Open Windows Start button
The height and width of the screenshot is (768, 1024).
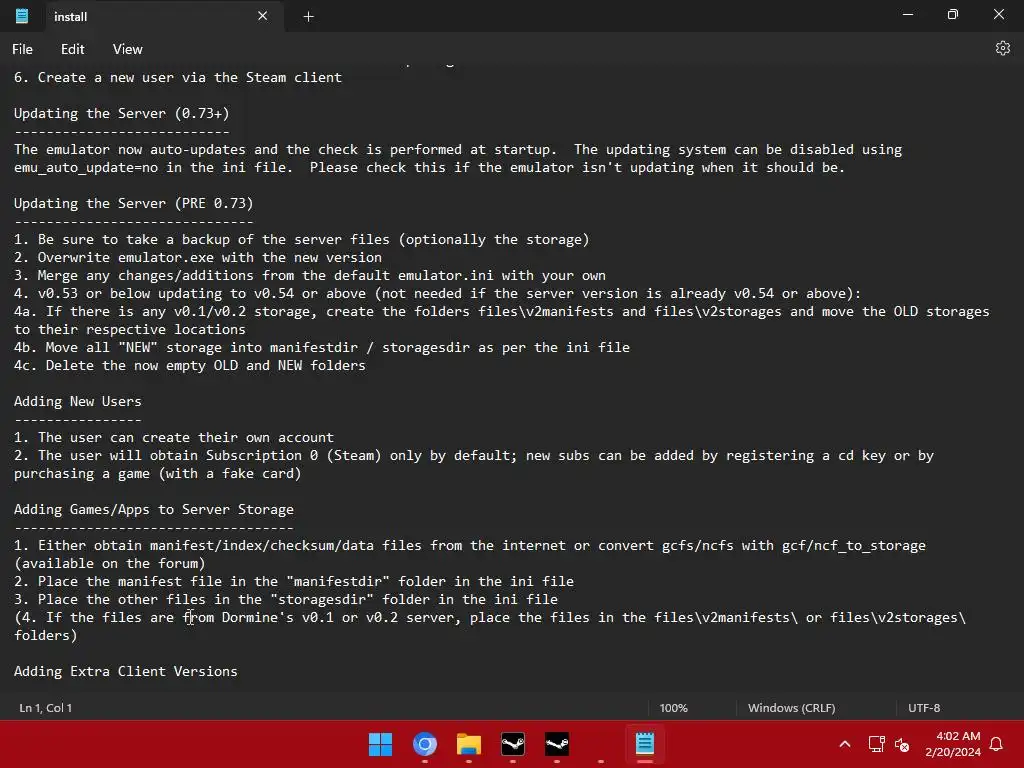(x=380, y=744)
